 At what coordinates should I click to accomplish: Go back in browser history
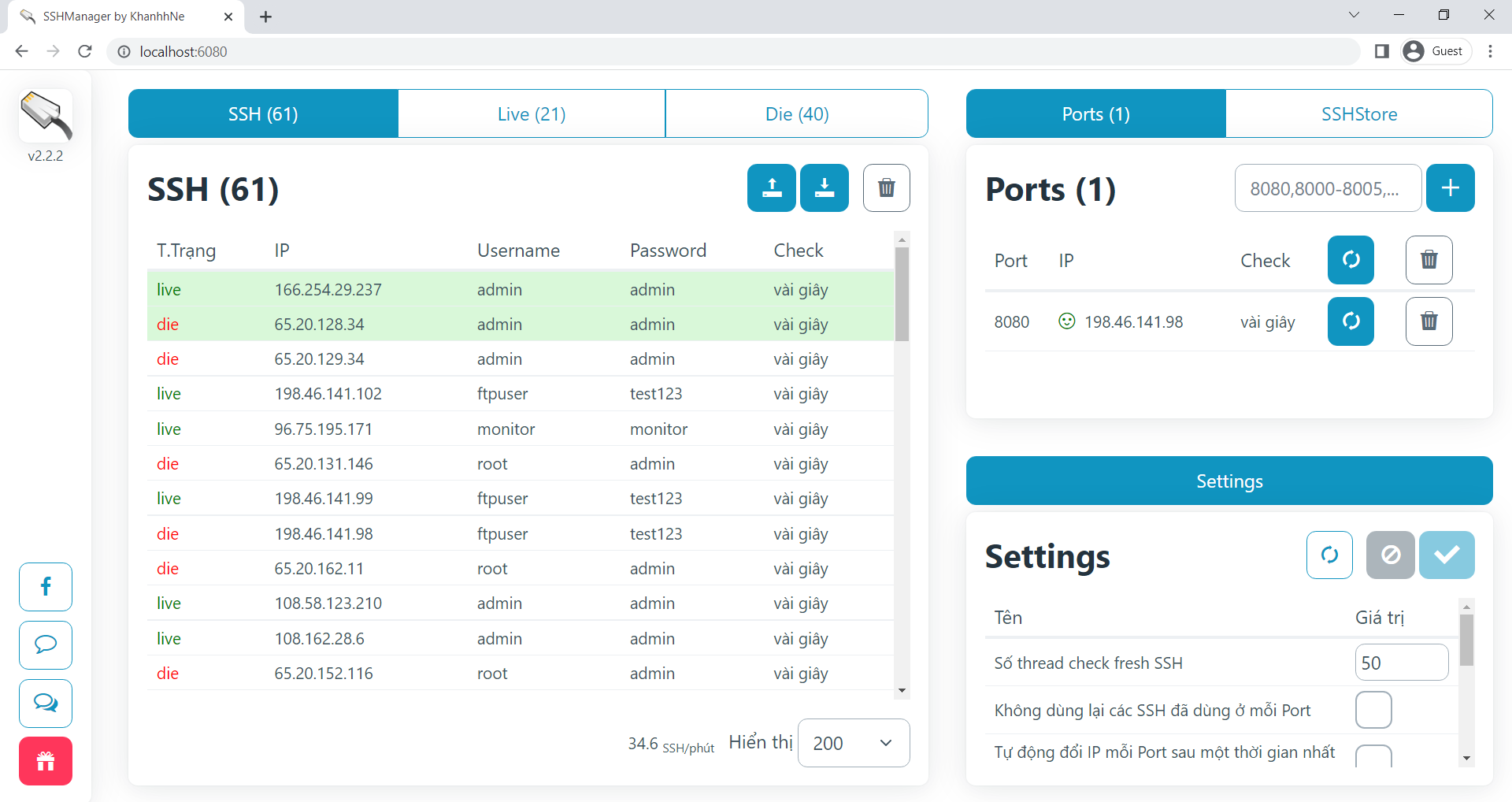coord(22,51)
